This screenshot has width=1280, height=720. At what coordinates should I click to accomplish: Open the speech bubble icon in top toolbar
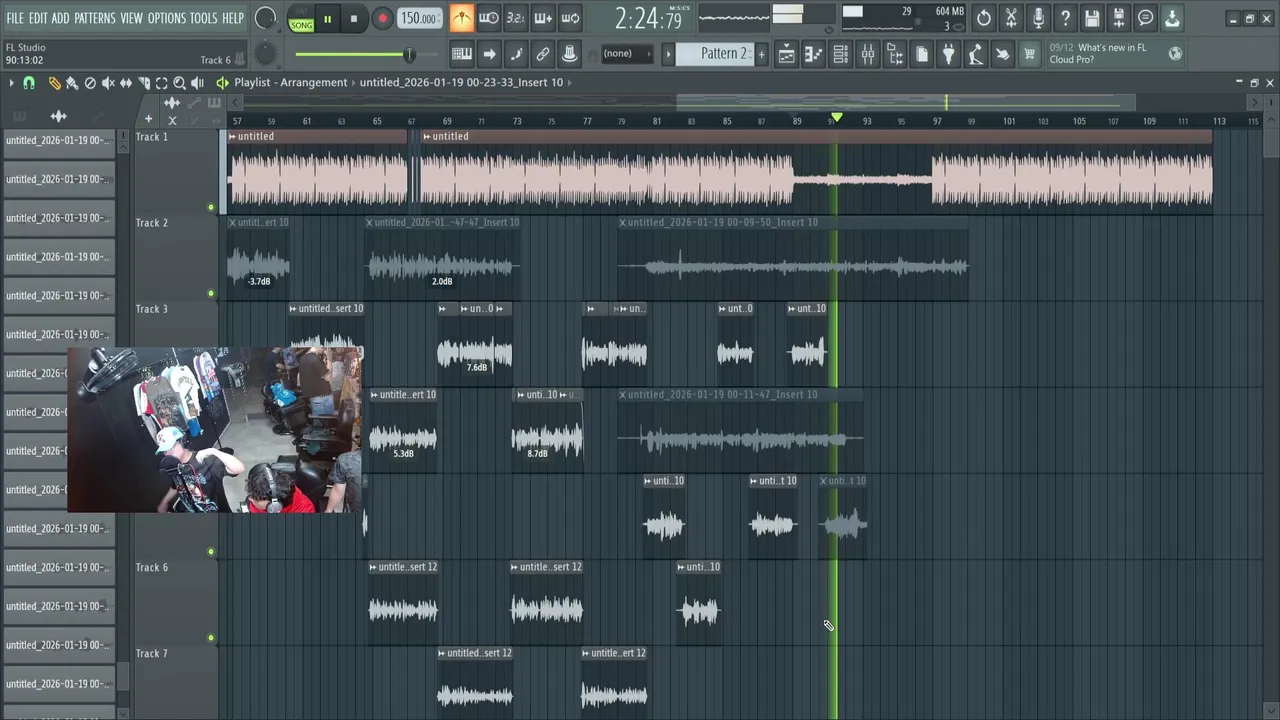(x=1146, y=18)
